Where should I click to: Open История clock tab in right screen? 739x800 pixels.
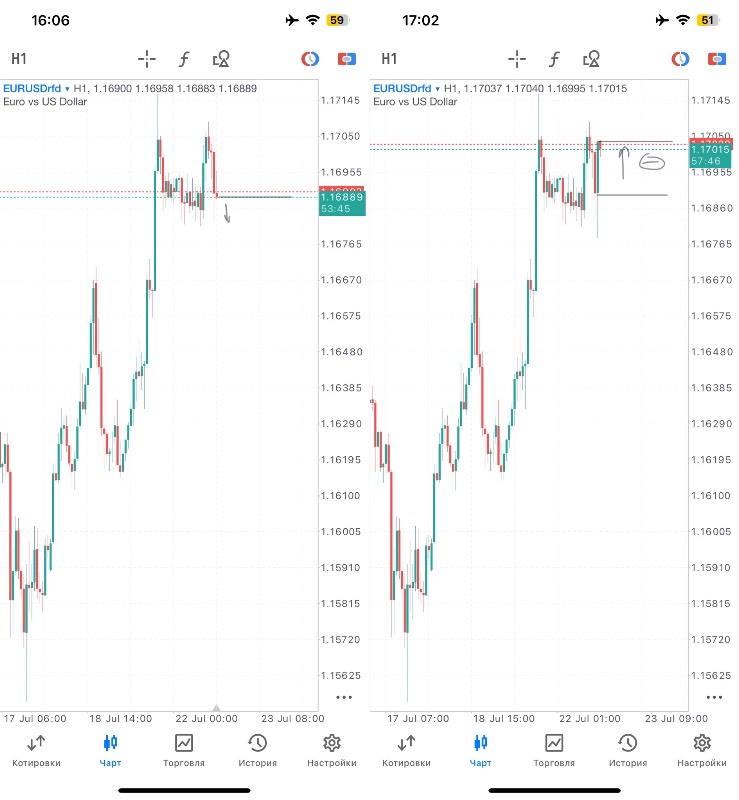[628, 750]
